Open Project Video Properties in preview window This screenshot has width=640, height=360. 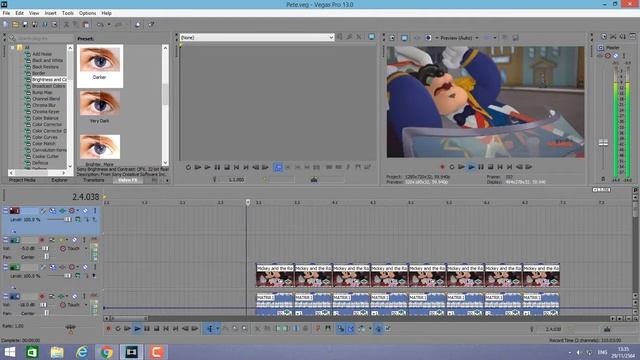coord(392,38)
